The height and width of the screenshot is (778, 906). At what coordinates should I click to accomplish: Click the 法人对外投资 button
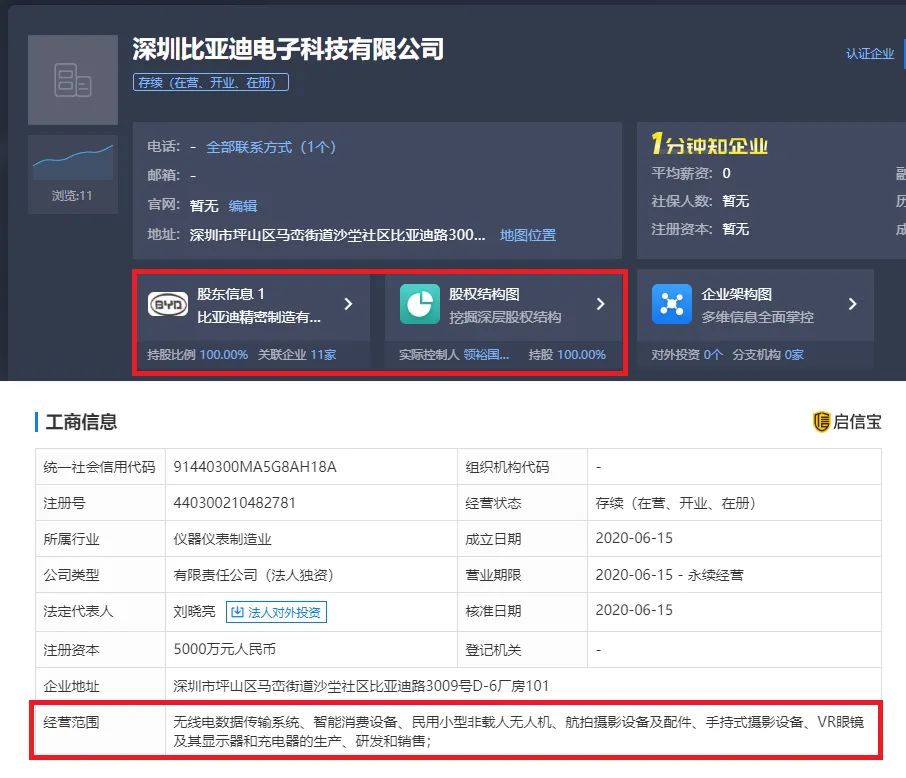click(x=276, y=612)
